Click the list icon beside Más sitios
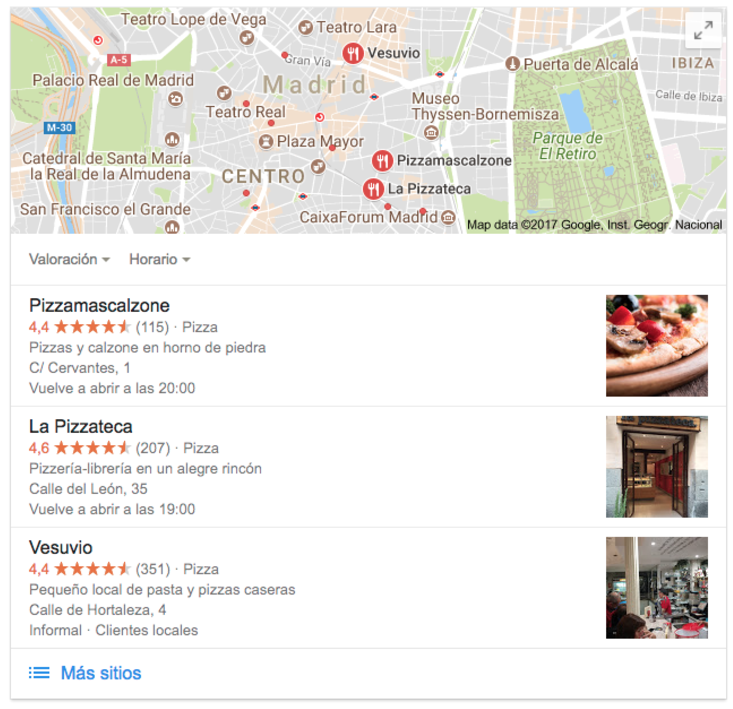The height and width of the screenshot is (709, 733). 39,673
